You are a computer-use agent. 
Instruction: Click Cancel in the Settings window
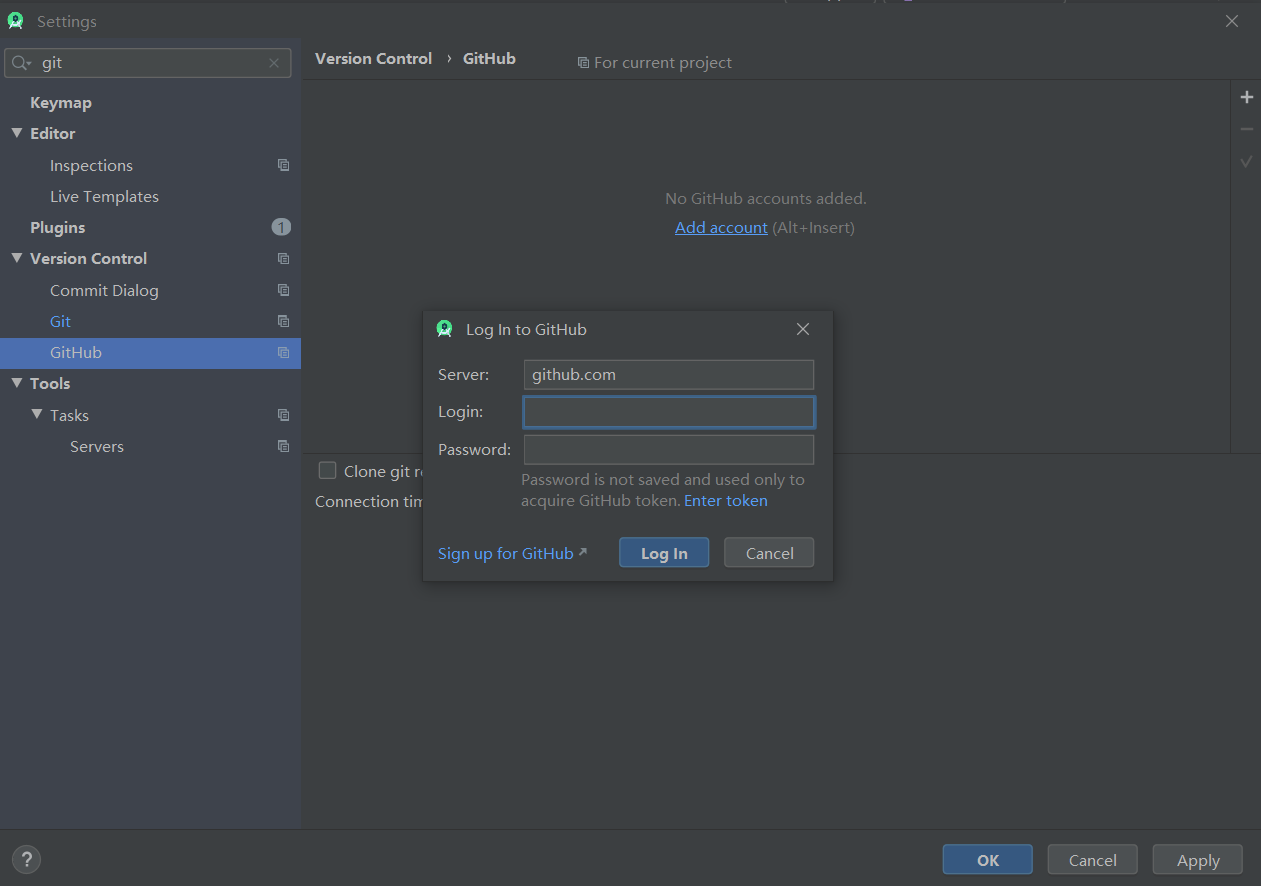[1093, 860]
